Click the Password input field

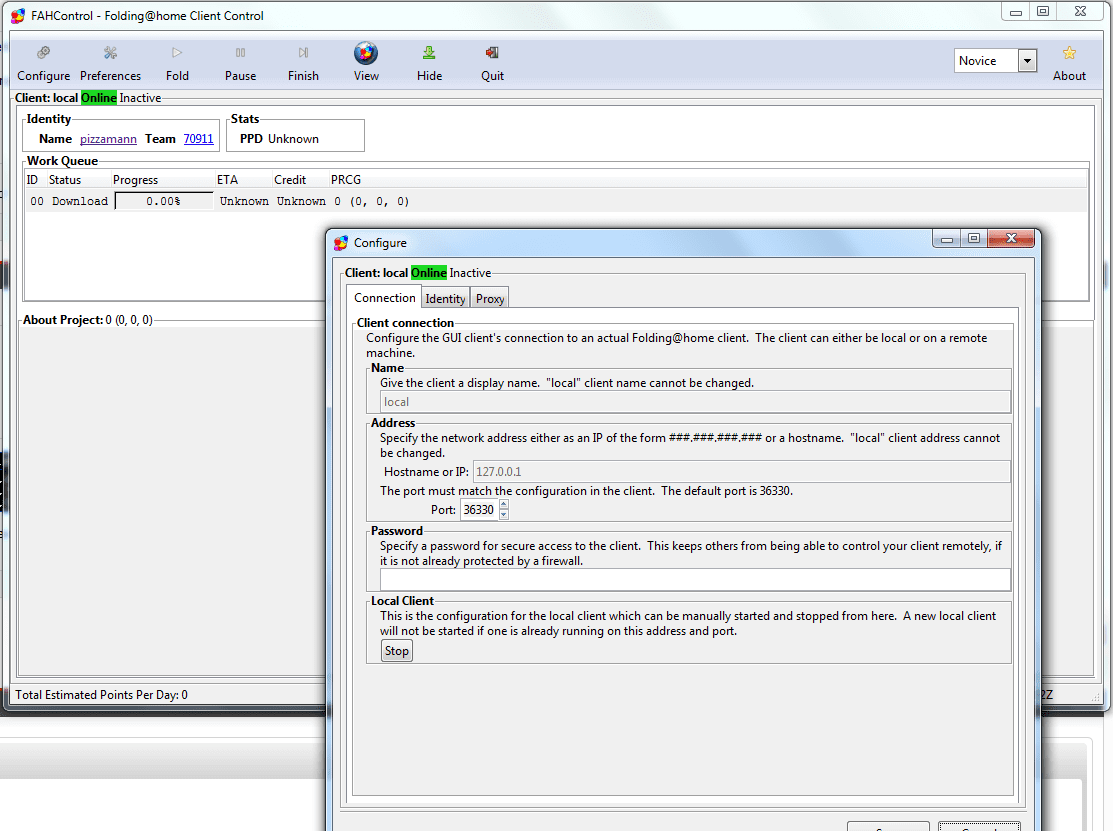tap(695, 580)
